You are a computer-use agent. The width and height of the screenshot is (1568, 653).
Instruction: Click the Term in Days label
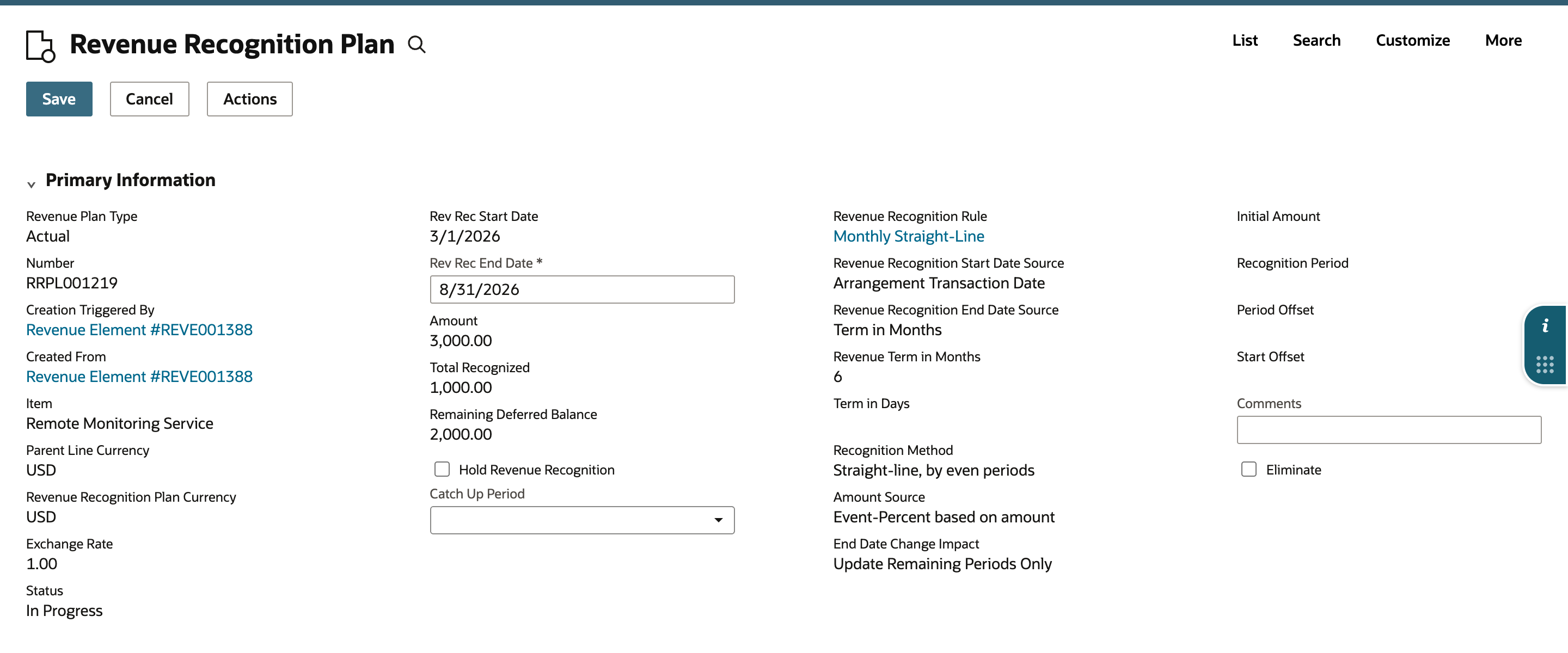tap(871, 403)
